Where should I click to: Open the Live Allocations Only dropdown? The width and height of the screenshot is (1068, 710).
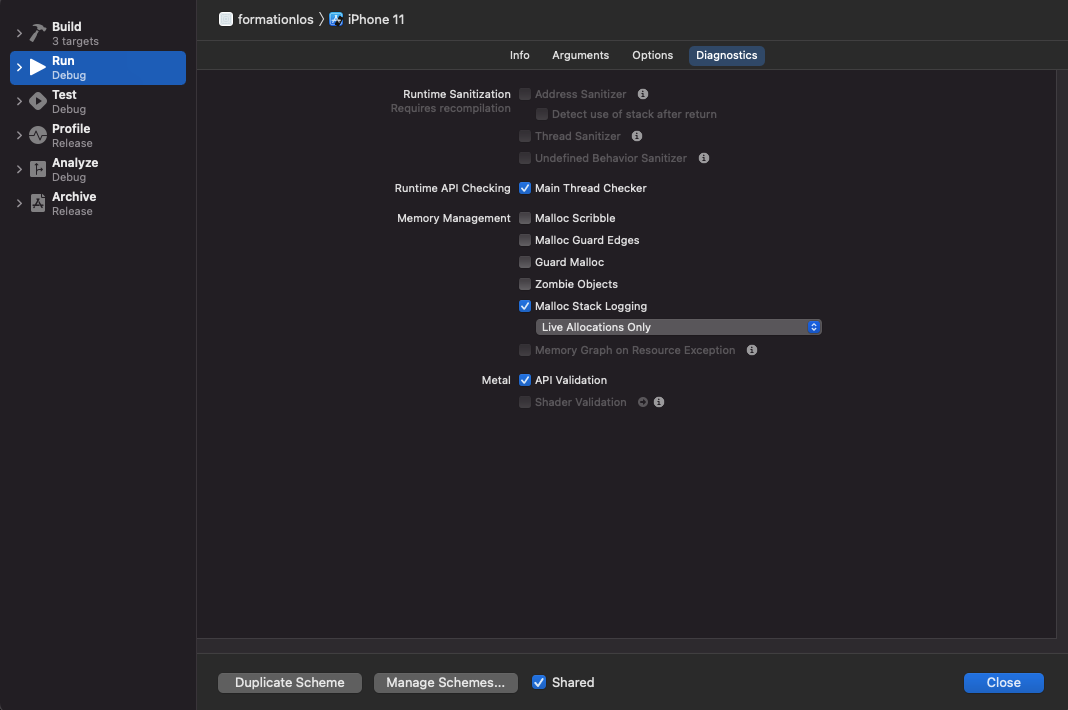coord(678,327)
